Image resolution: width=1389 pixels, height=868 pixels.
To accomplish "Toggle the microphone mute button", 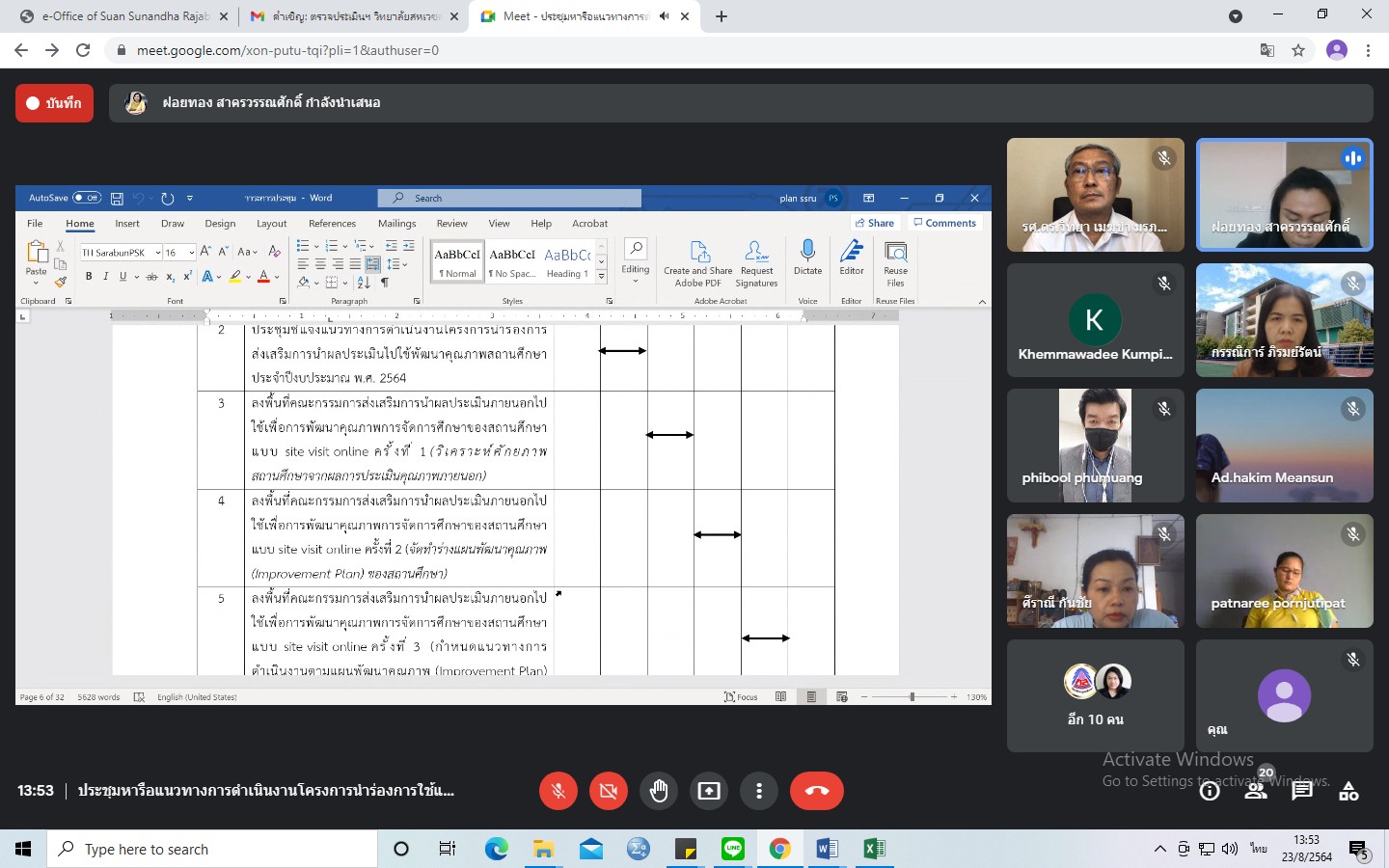I will (558, 791).
